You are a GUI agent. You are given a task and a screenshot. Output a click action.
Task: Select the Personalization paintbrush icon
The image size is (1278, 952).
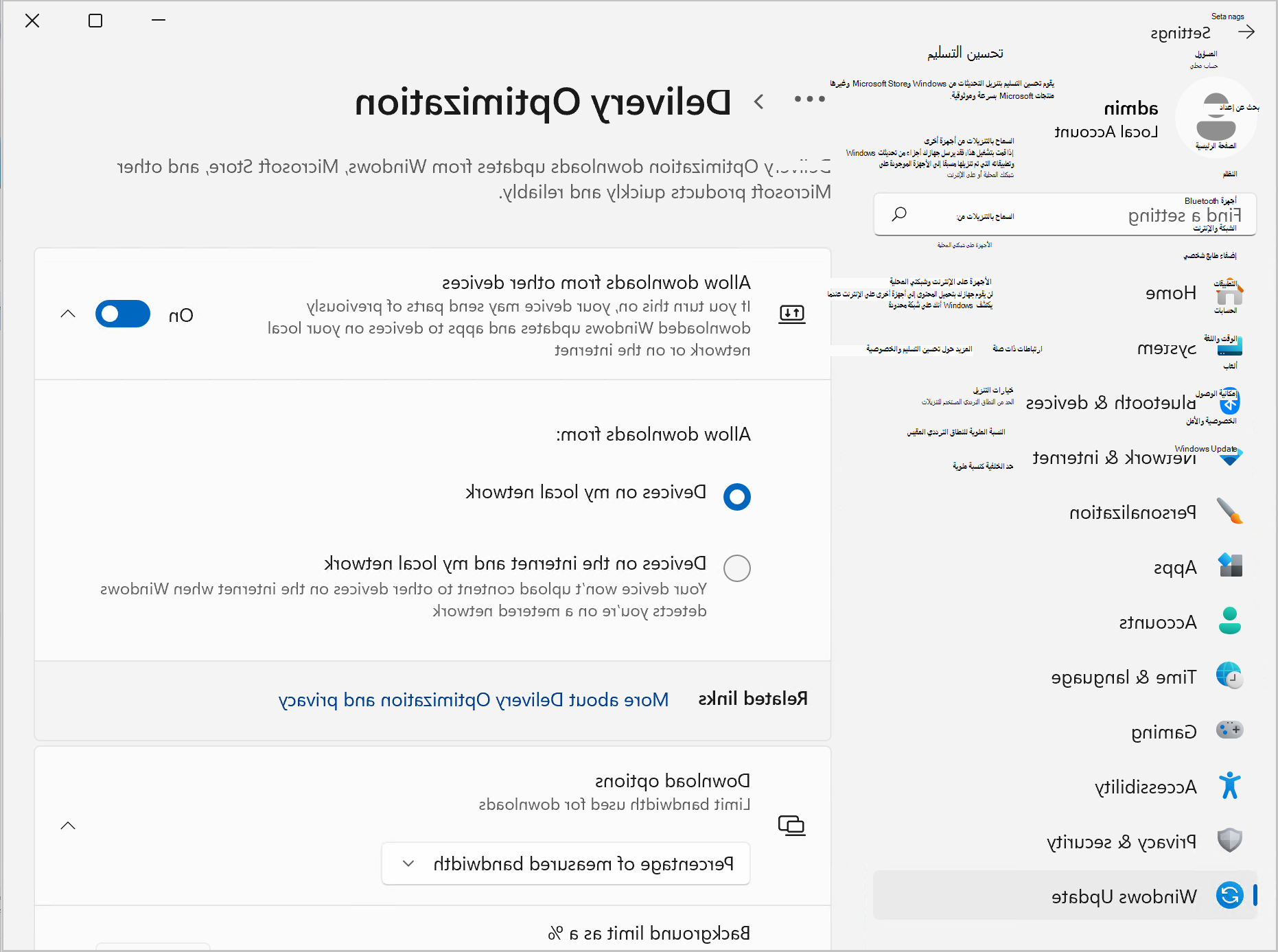pos(1229,511)
